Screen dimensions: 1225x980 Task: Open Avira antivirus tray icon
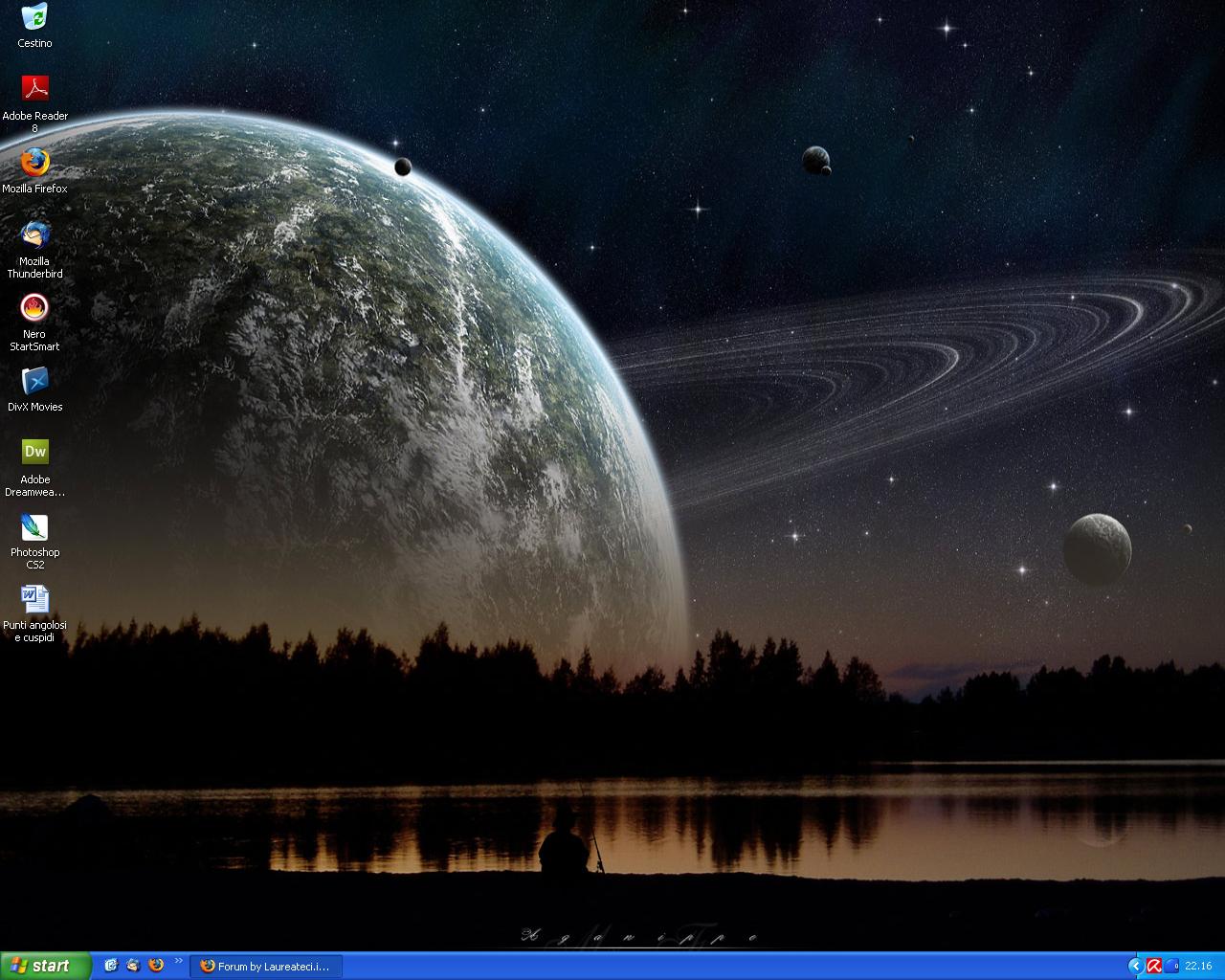point(1154,967)
